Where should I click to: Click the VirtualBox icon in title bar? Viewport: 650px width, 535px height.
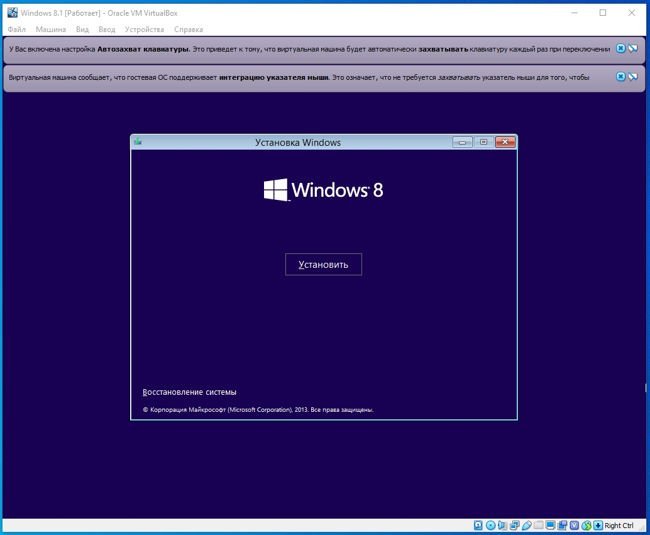pyautogui.click(x=12, y=12)
